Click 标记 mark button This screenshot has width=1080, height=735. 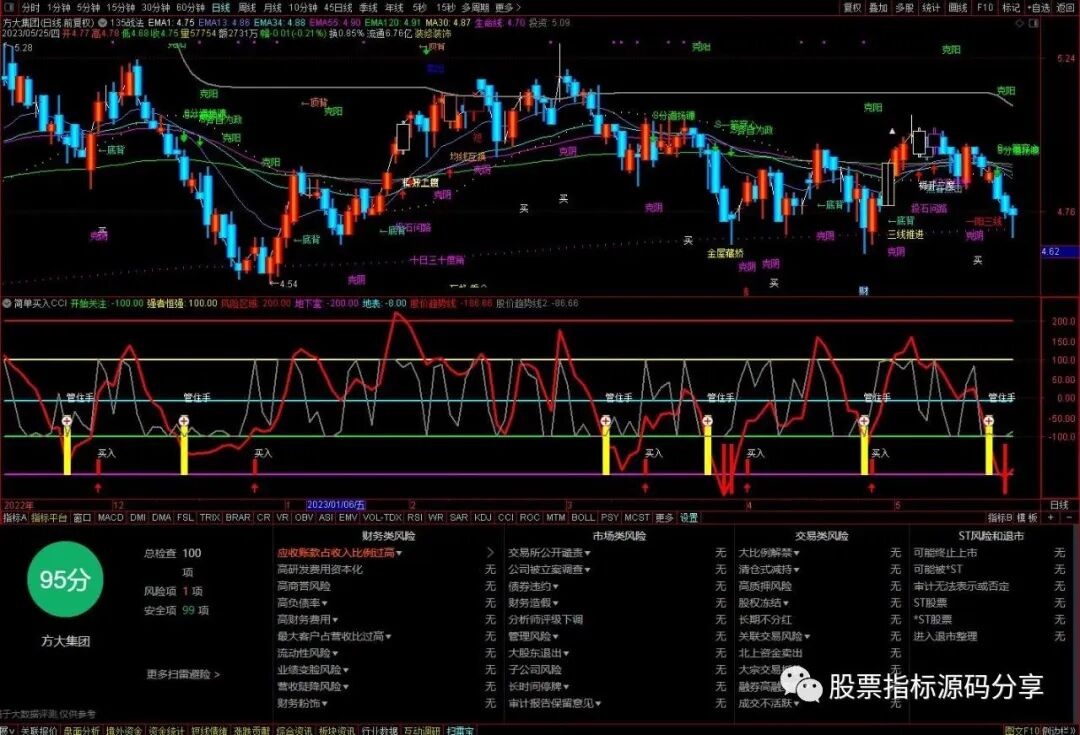point(1011,8)
